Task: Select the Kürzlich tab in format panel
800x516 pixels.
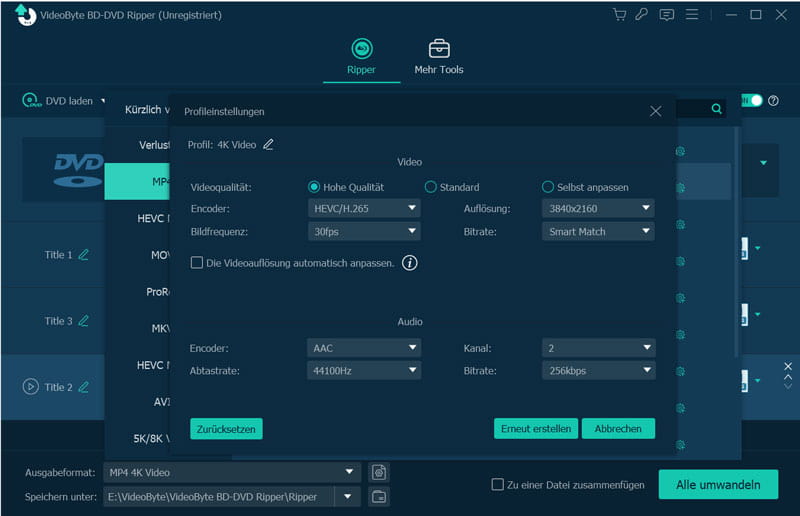Action: pyautogui.click(x=145, y=109)
